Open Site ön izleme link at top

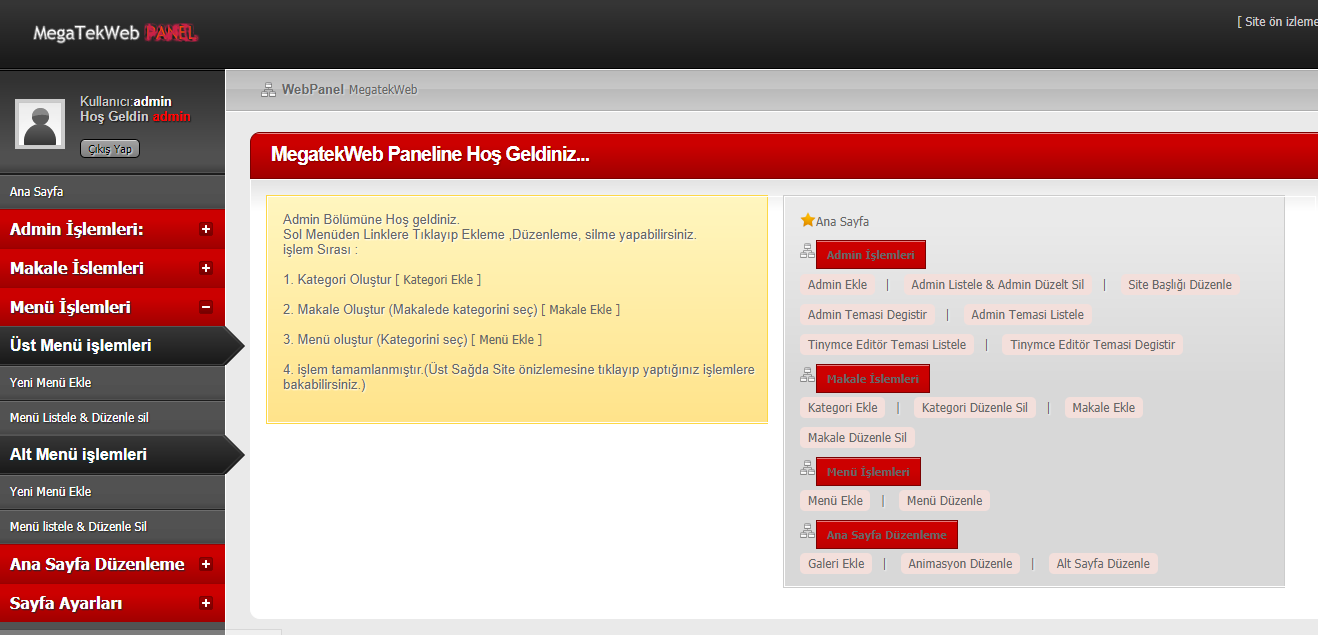[1280, 22]
